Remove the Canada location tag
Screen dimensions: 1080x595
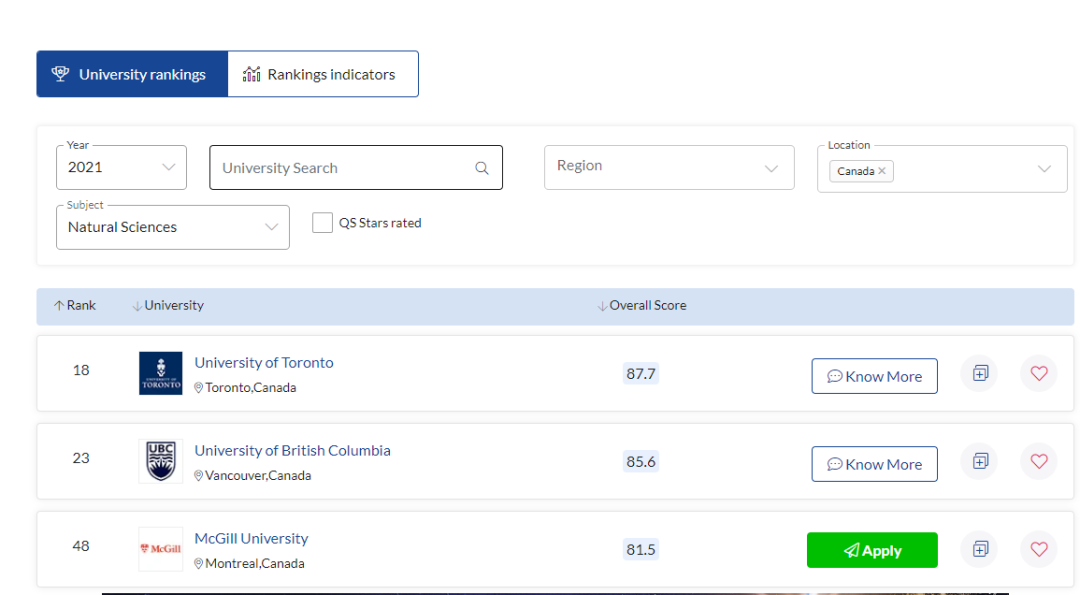(882, 171)
